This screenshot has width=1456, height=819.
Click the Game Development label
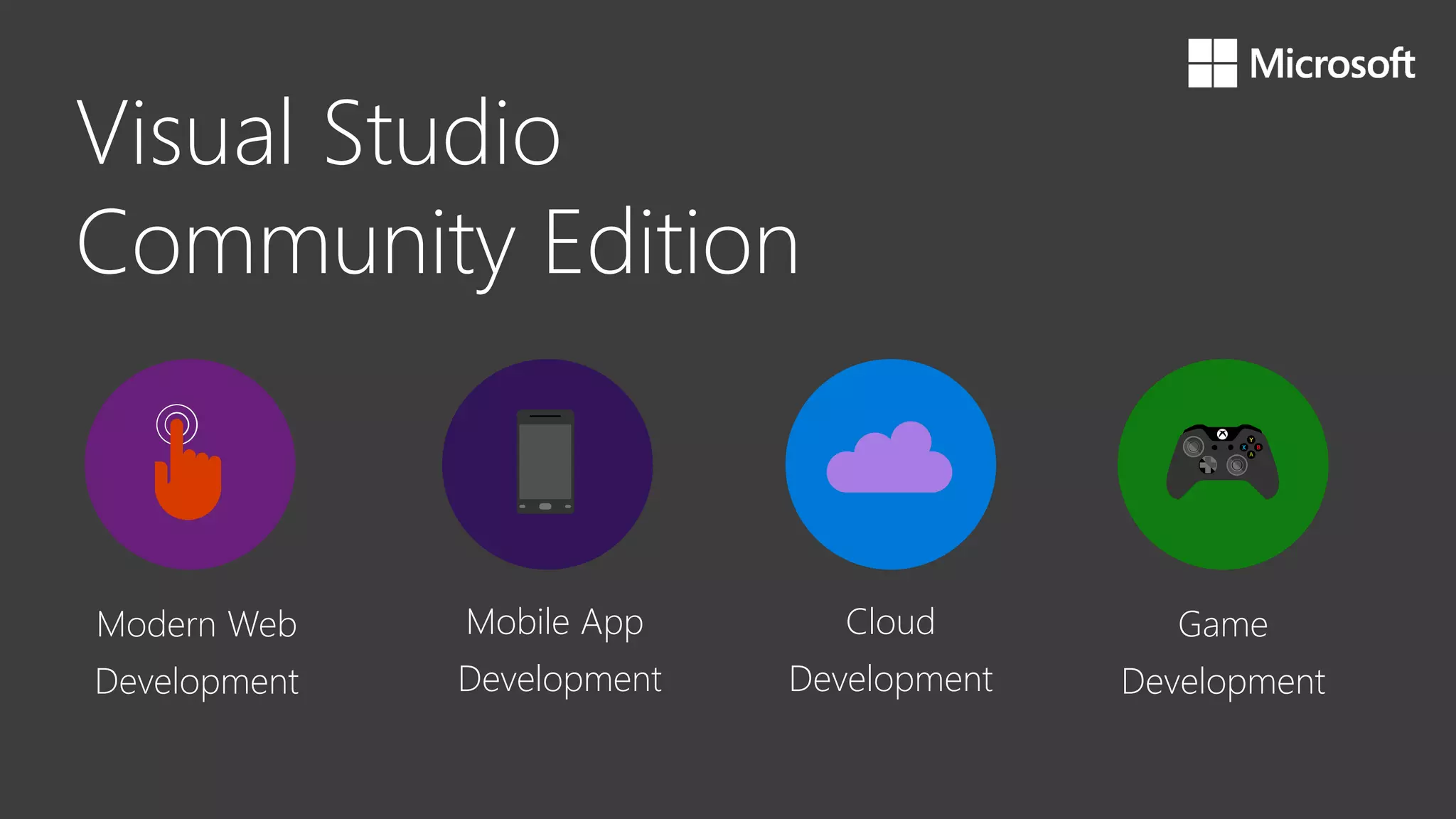1223,653
